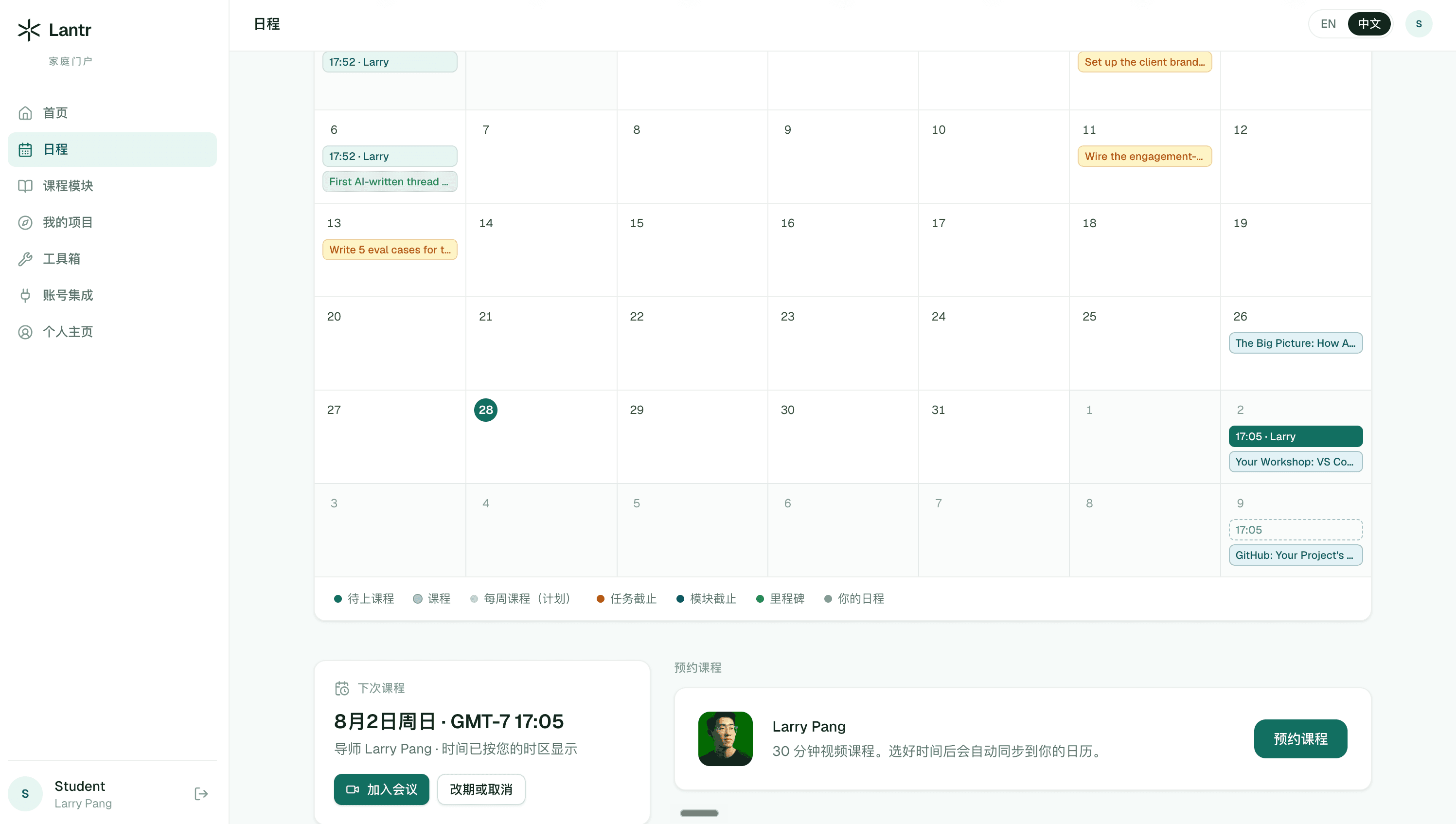The width and height of the screenshot is (1456, 824).
Task: Switch language to EN
Action: pos(1328,24)
